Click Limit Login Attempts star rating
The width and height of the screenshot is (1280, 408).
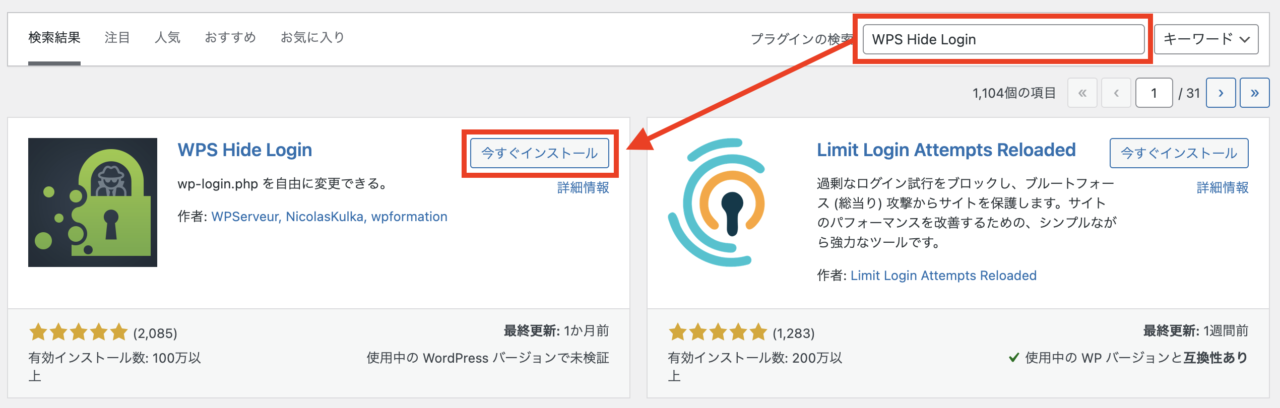click(718, 332)
